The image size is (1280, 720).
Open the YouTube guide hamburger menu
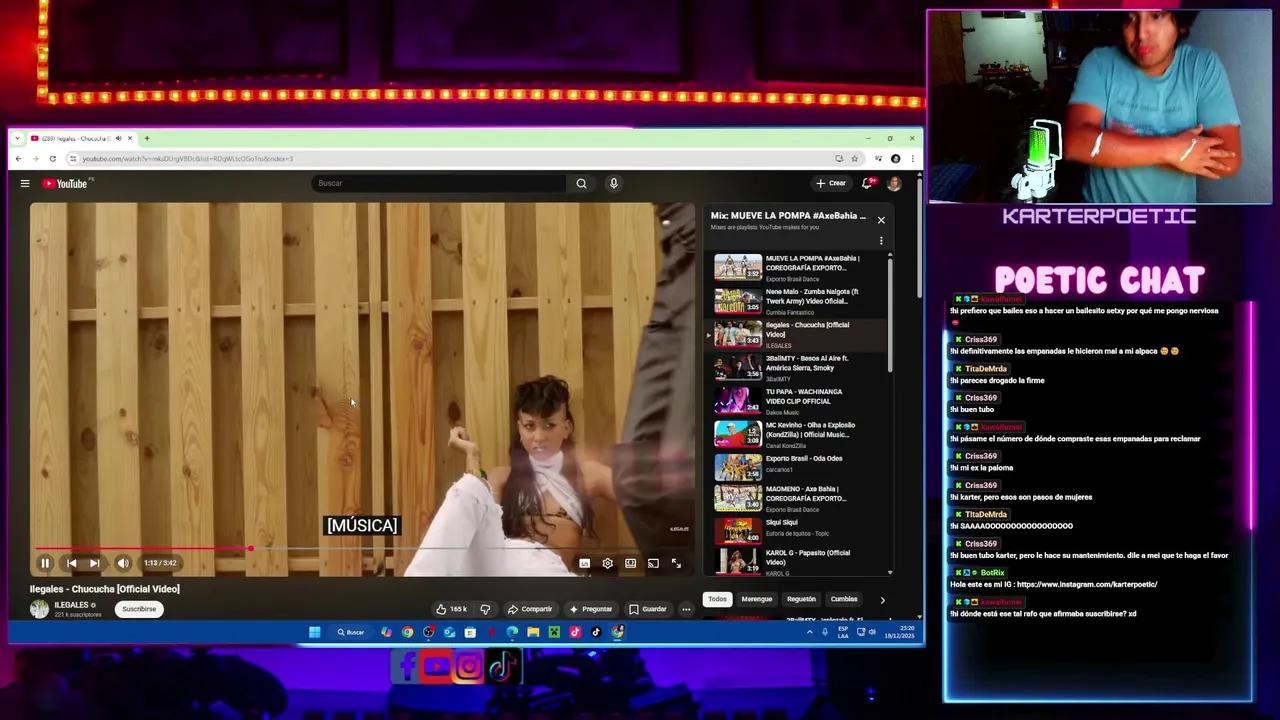point(25,183)
